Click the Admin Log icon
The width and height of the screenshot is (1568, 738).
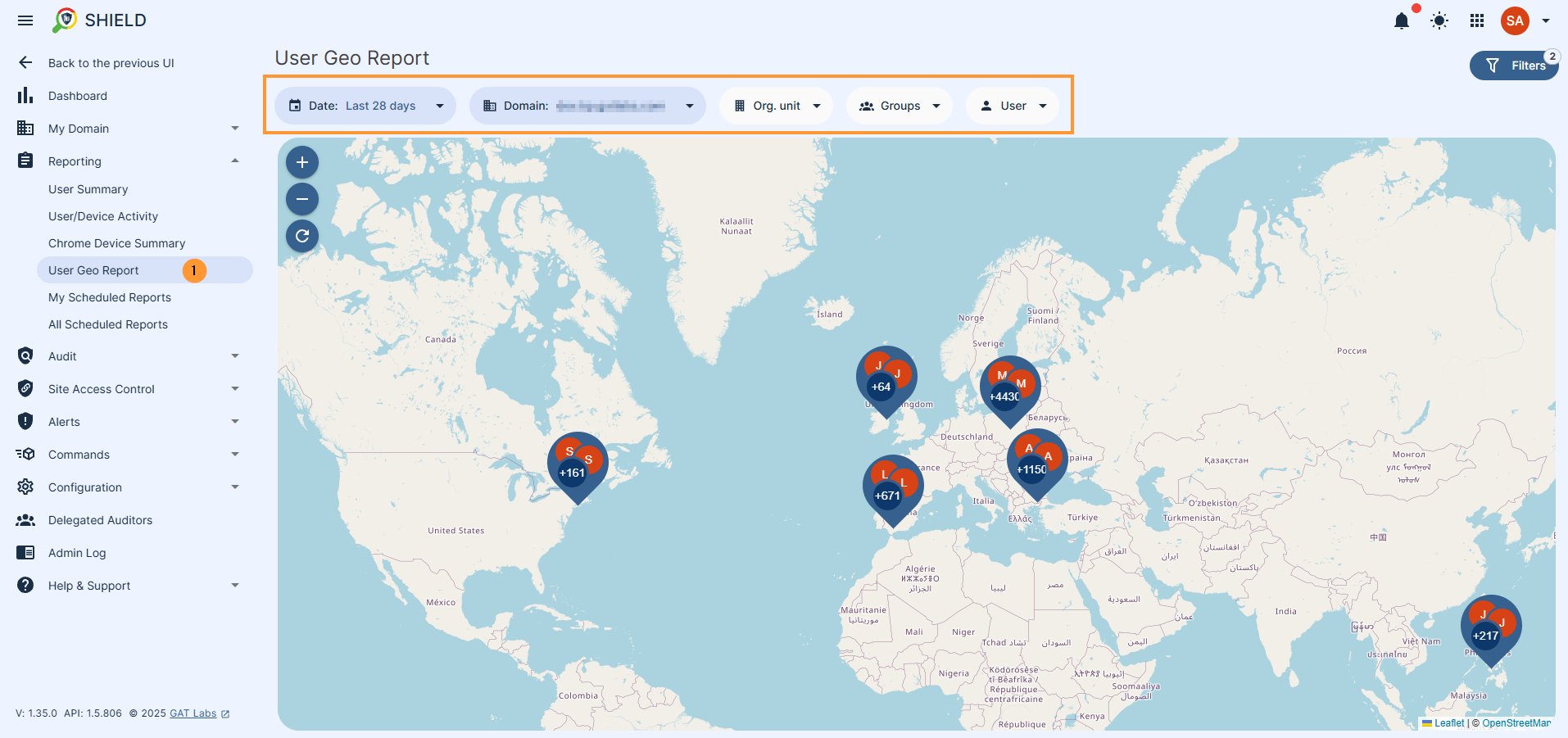(25, 553)
